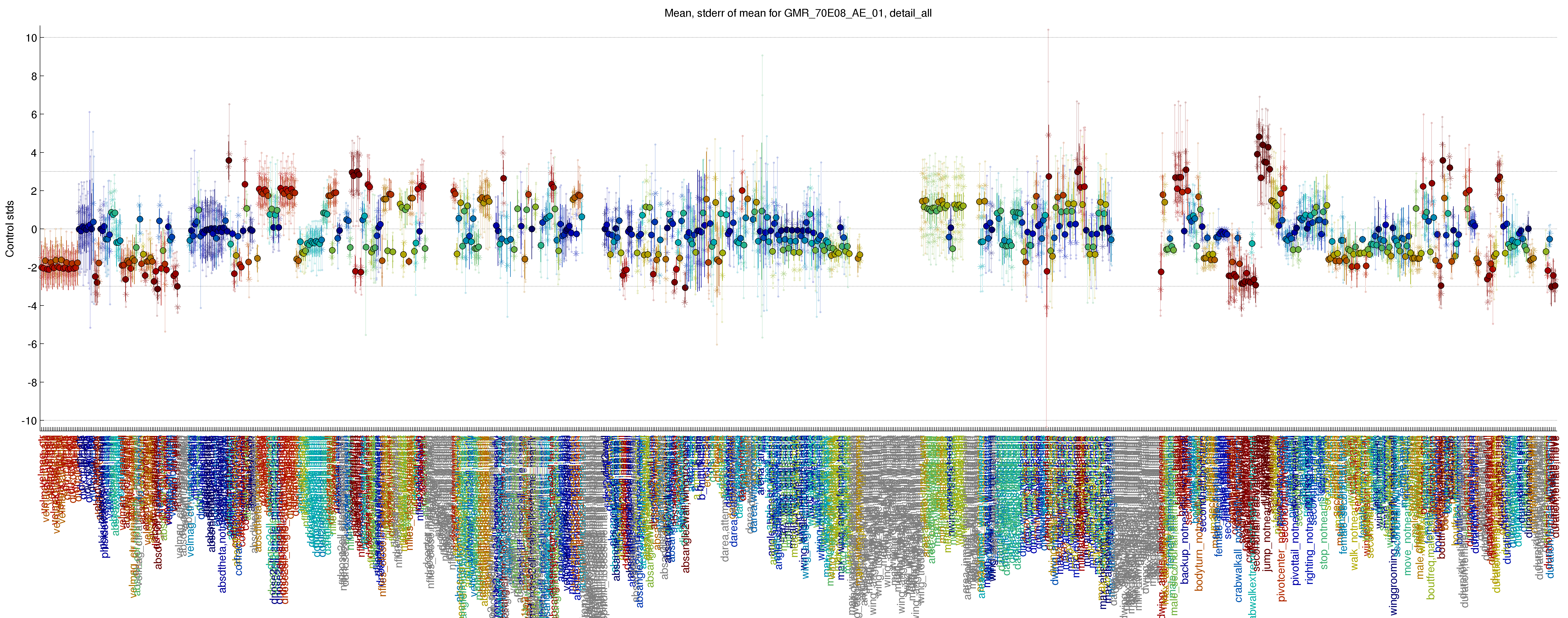Click the blue 'pivottail_notne...' x-axis label
The image size is (1568, 618).
pyautogui.click(x=1296, y=511)
